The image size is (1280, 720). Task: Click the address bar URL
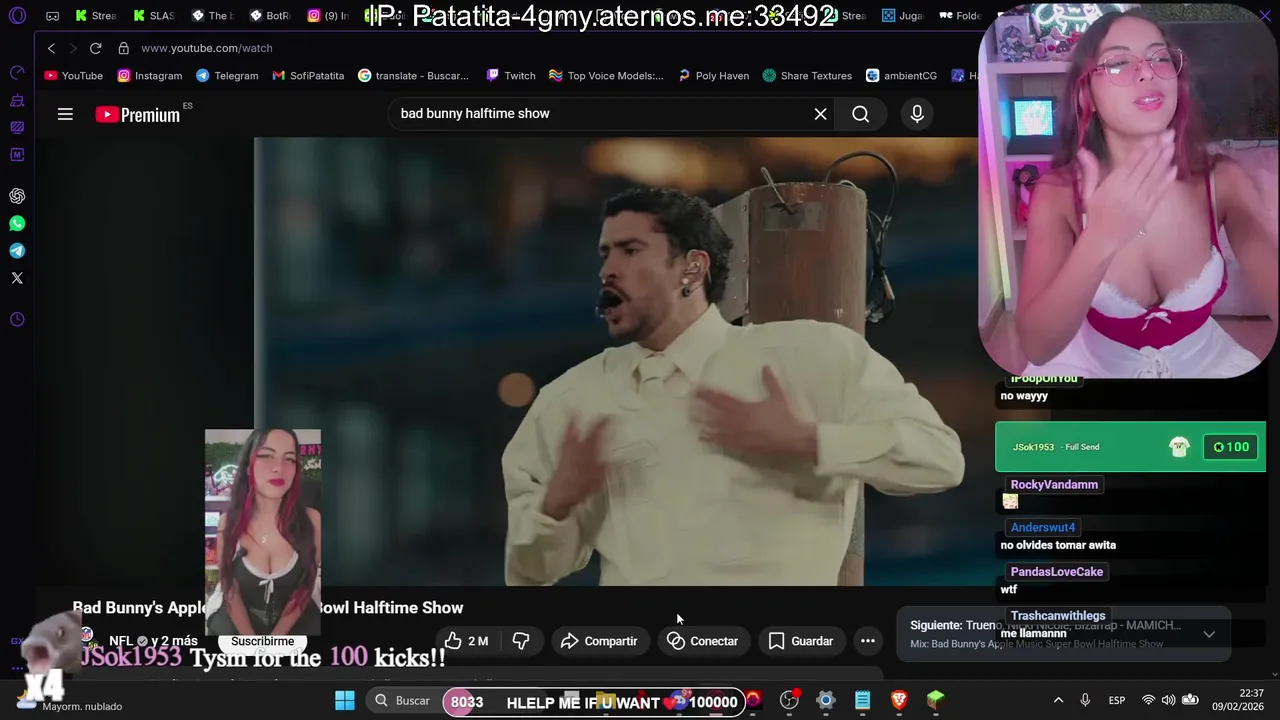point(207,48)
